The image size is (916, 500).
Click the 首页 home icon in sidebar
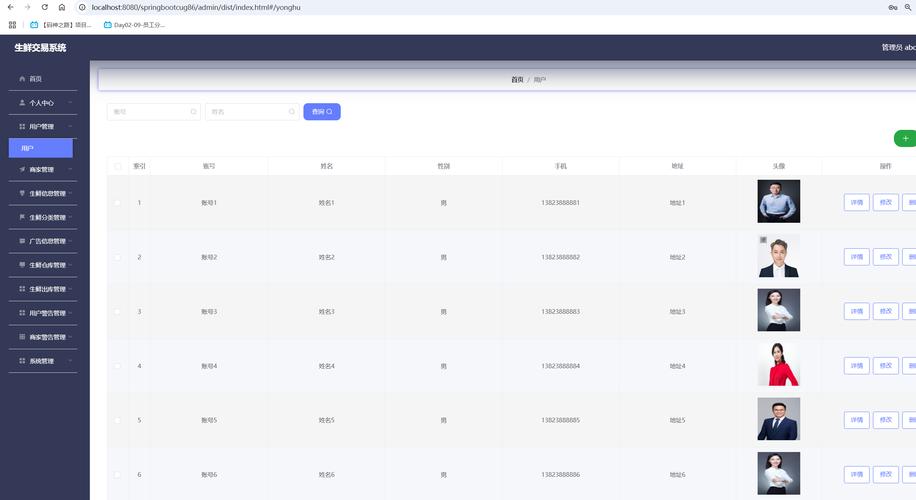coord(22,79)
